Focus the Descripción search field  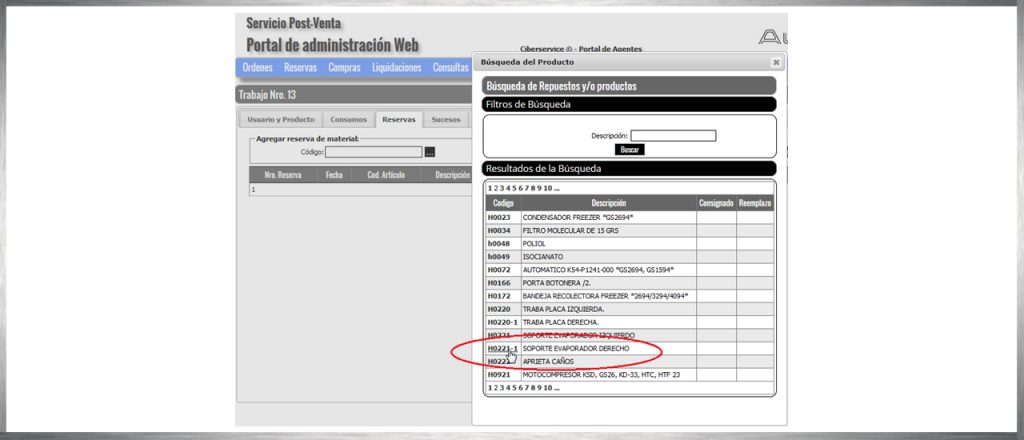[673, 136]
